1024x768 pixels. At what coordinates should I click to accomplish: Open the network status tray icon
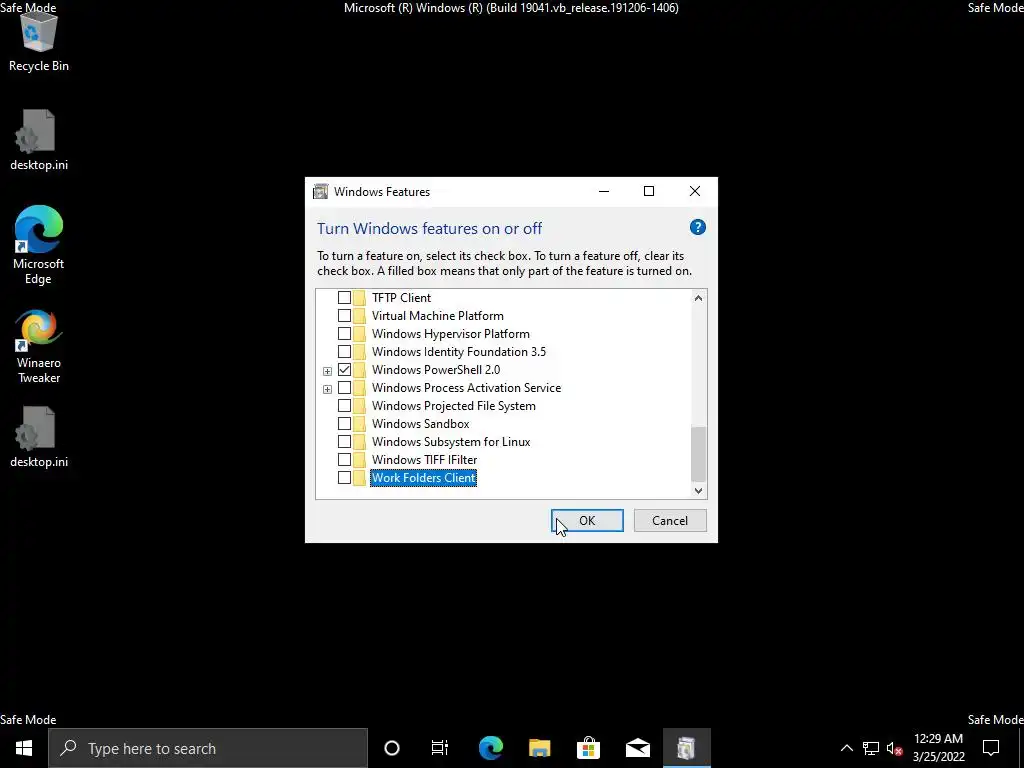point(871,748)
